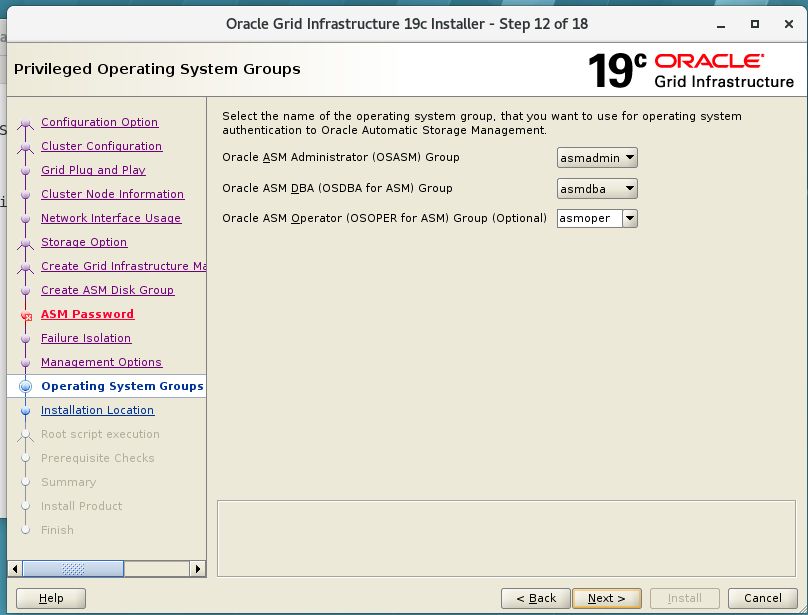Jump to Create ASM Disk Group step
The image size is (808, 615).
pos(108,290)
